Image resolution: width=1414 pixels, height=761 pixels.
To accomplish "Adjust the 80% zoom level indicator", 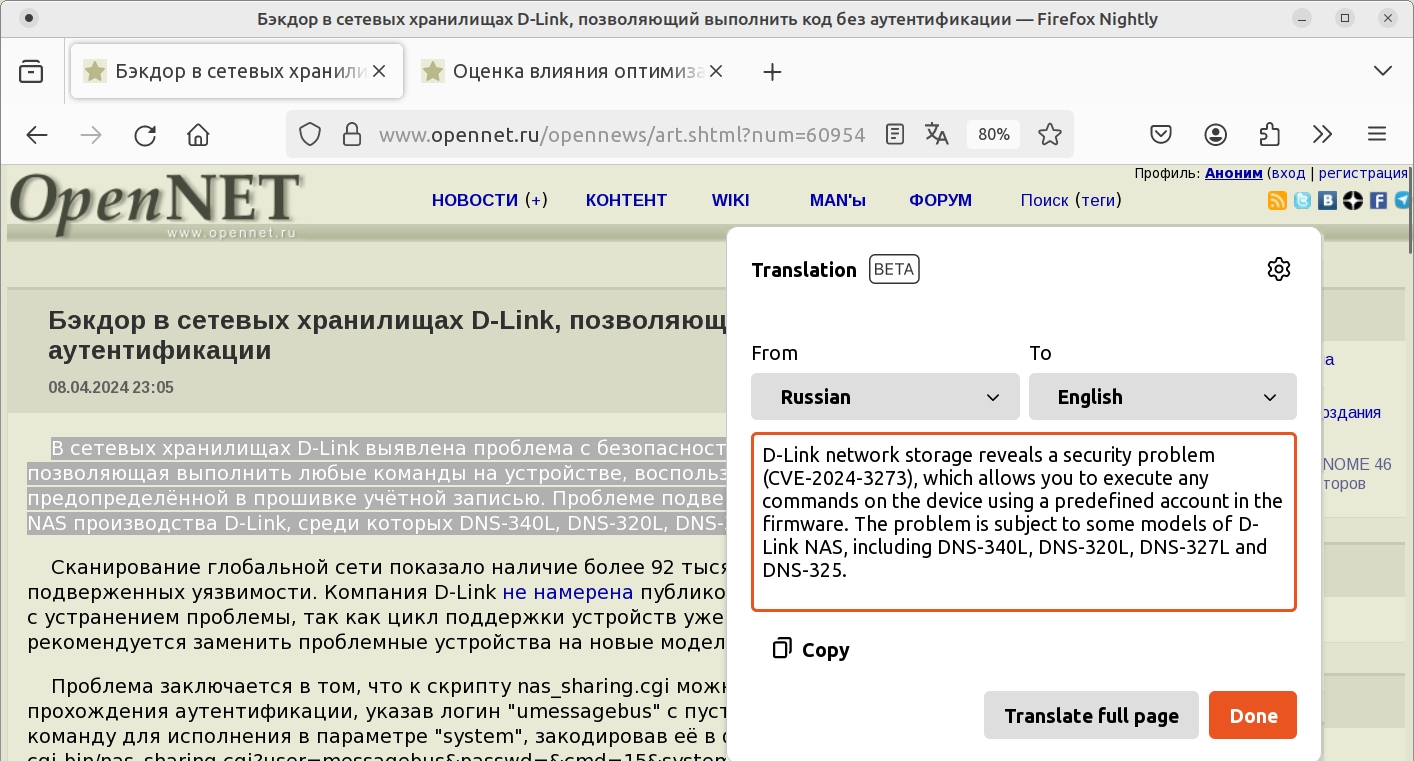I will [x=993, y=134].
